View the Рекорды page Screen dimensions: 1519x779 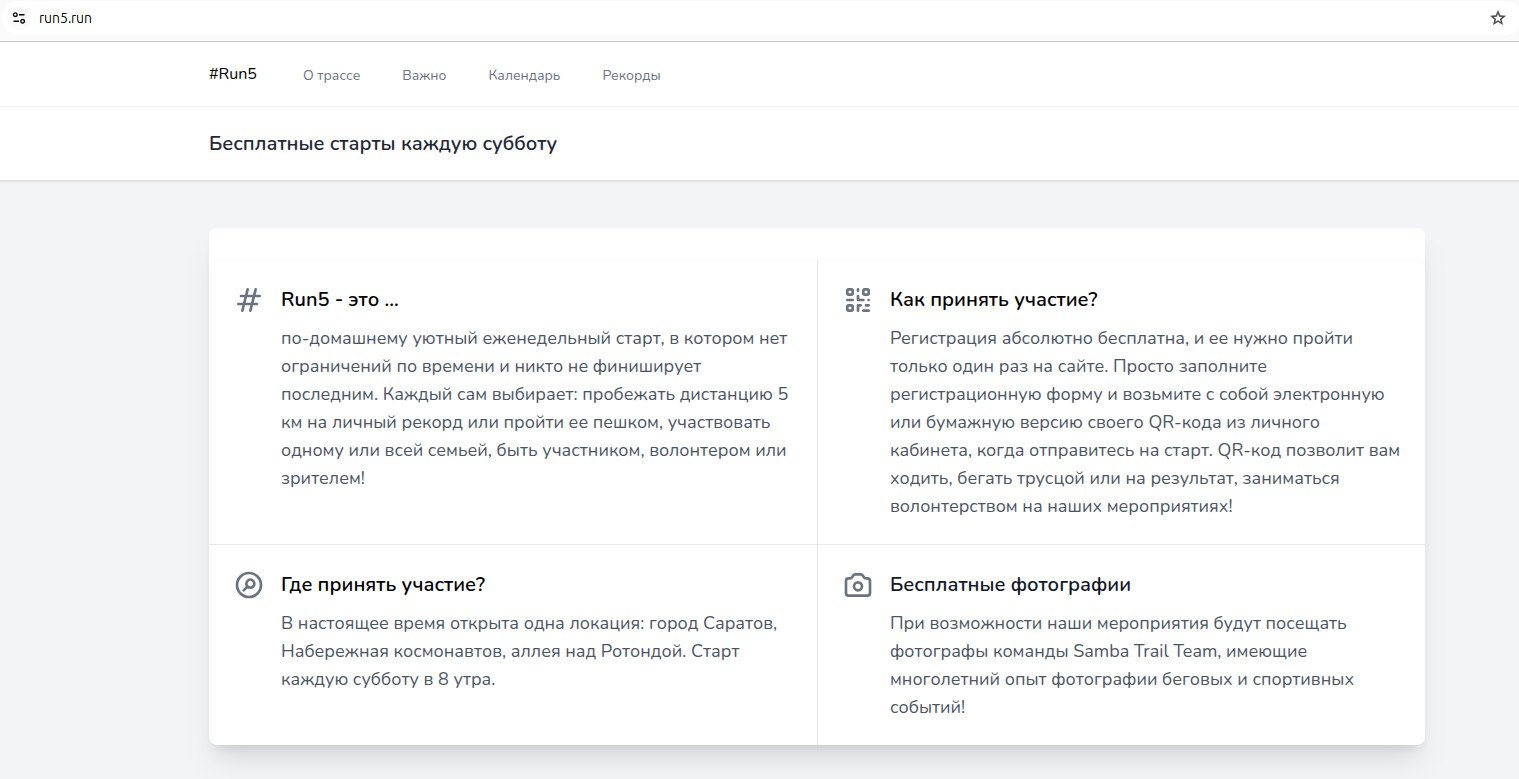[x=631, y=75]
